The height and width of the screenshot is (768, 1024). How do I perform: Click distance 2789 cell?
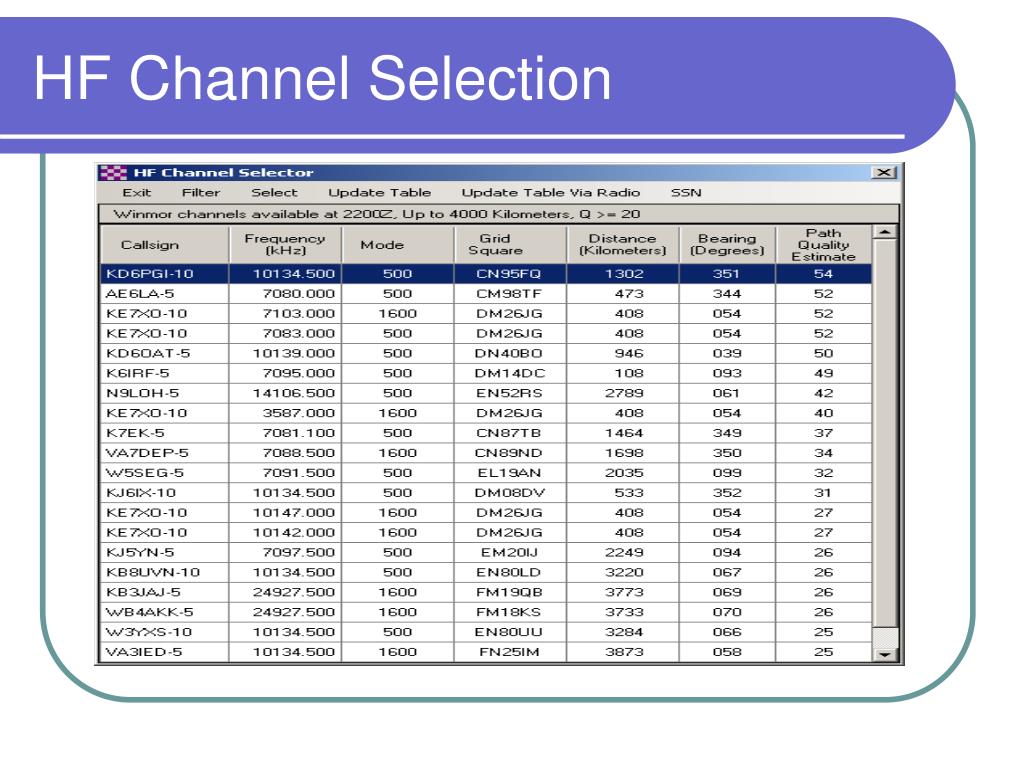pos(623,393)
